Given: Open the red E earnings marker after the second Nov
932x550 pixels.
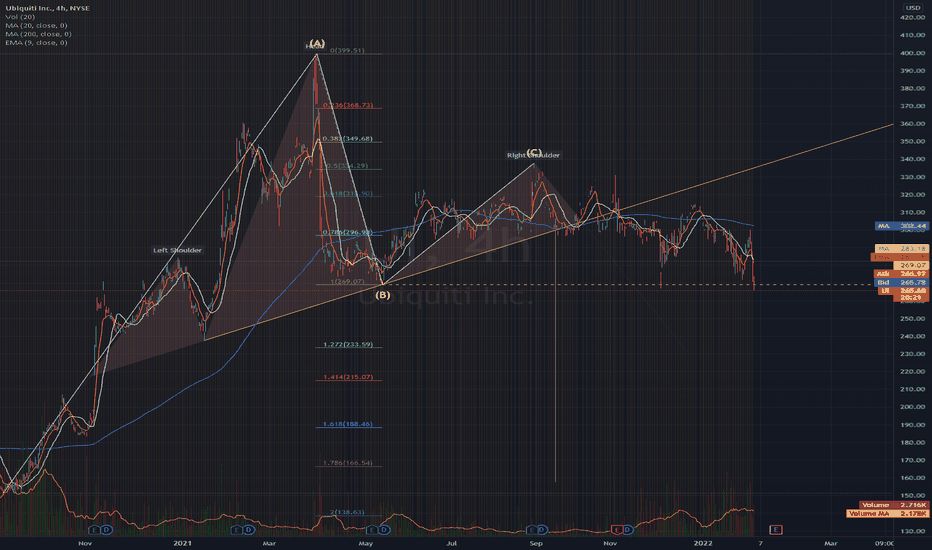Looking at the screenshot, I should coord(616,529).
